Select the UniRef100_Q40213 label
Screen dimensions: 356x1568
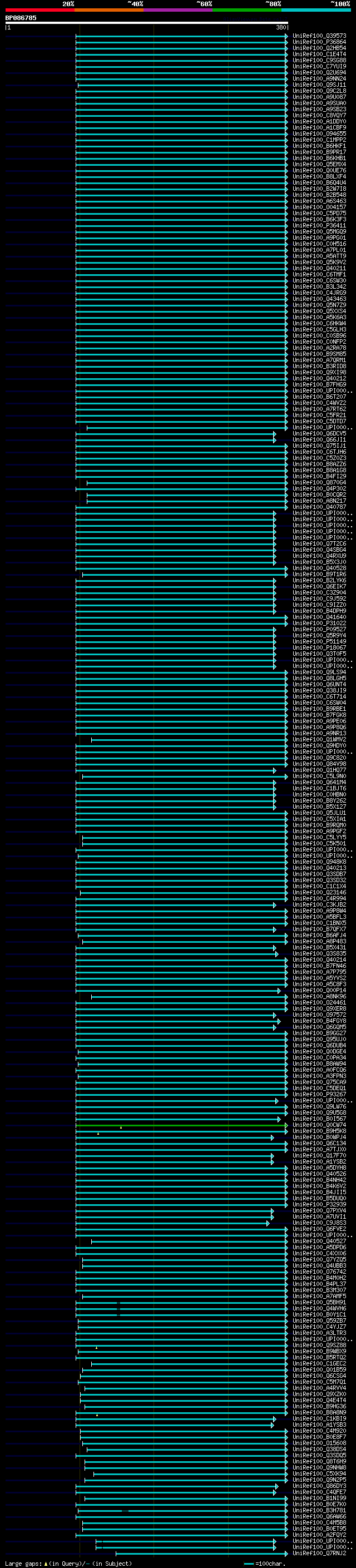tap(319, 869)
